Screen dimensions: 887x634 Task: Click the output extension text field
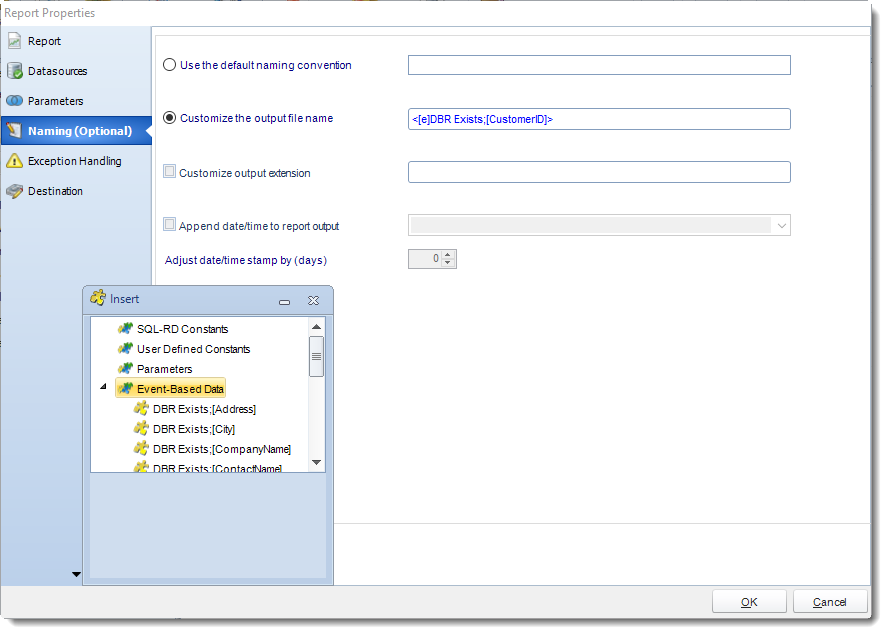click(x=599, y=172)
